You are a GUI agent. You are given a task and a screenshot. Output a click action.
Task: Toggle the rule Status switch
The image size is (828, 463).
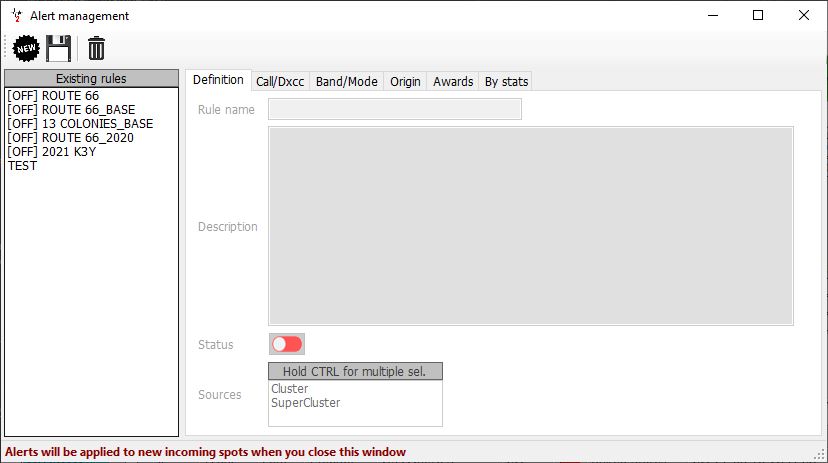click(x=287, y=344)
